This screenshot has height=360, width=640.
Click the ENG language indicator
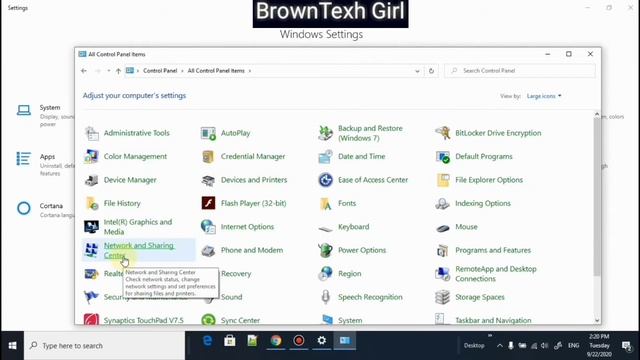tap(573, 346)
